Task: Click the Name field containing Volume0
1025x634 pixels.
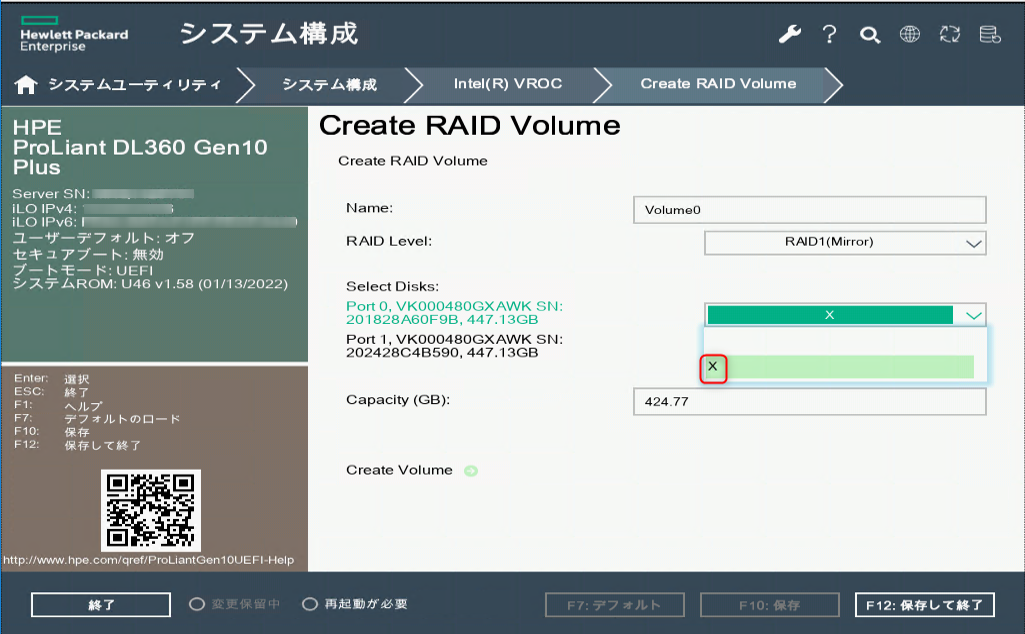Action: [809, 210]
